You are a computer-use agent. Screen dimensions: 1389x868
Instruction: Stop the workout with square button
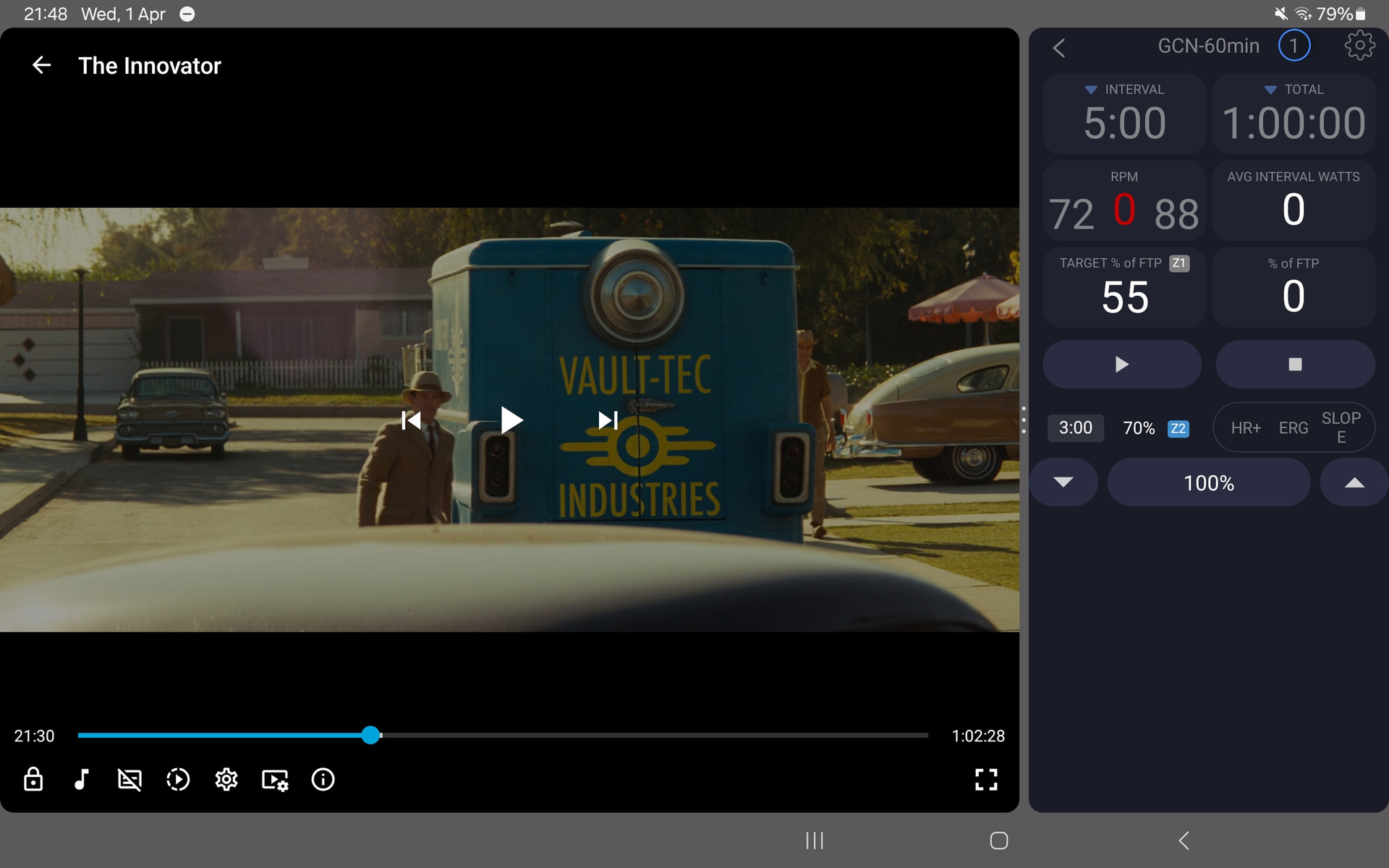(x=1295, y=365)
